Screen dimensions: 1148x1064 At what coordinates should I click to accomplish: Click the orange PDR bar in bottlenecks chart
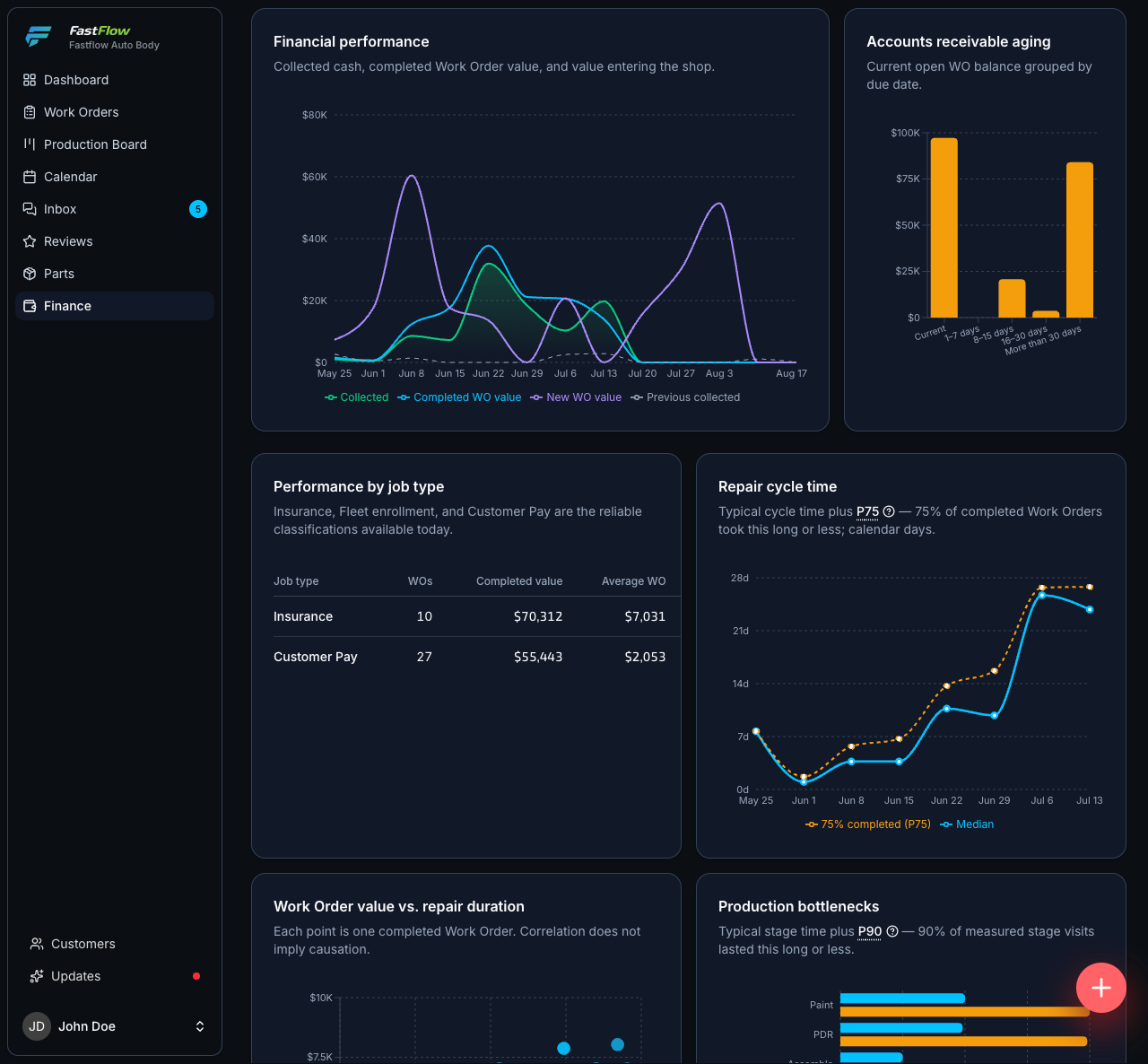click(x=963, y=1042)
